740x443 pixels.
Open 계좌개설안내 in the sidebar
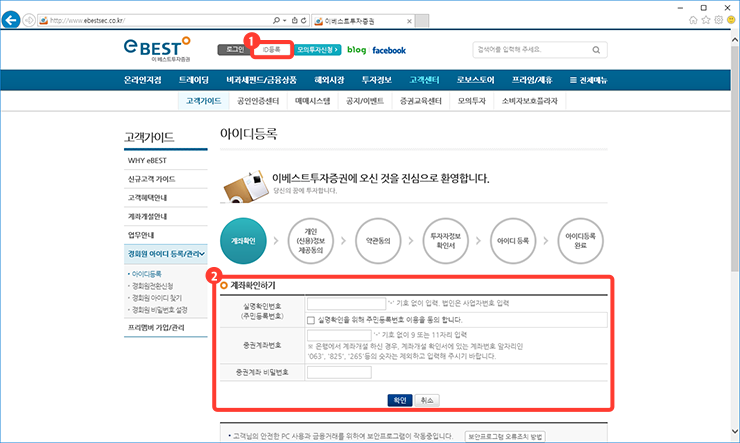(166, 217)
